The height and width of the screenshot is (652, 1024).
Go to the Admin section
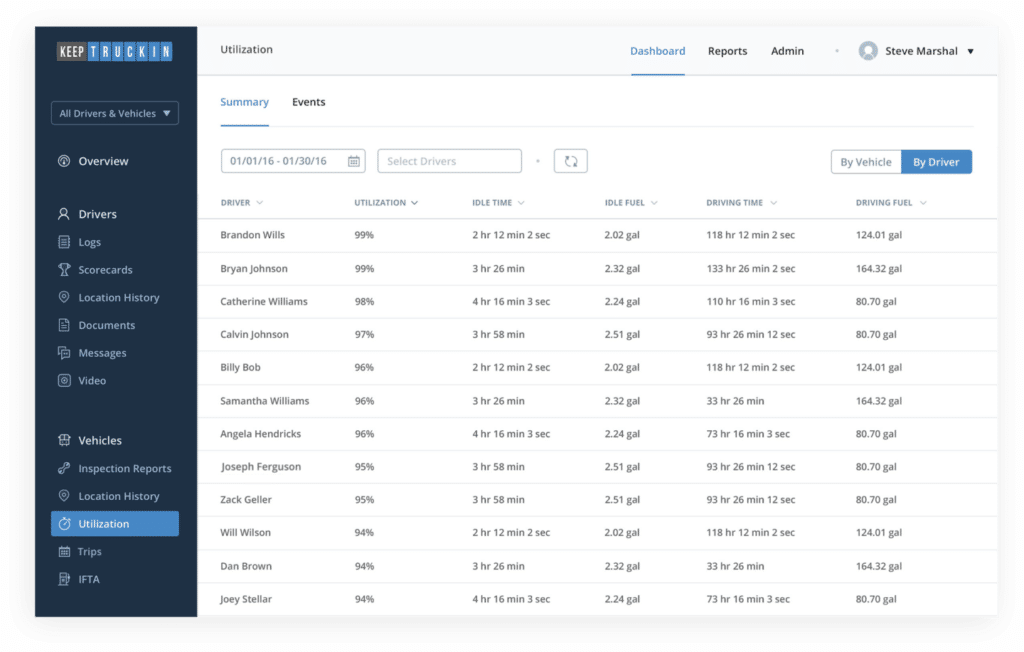pos(787,51)
